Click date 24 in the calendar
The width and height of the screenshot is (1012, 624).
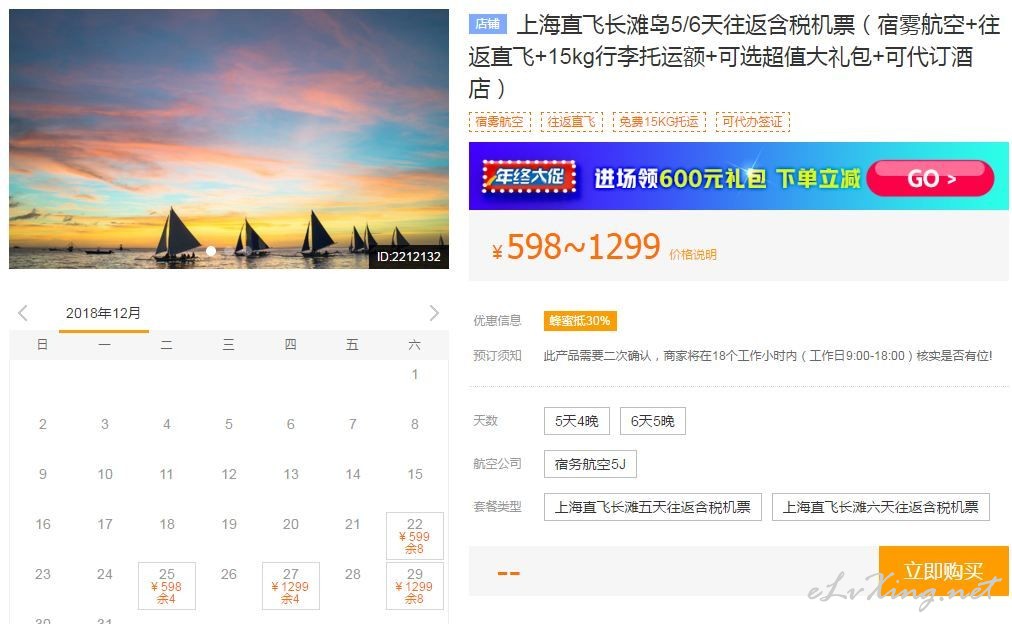(105, 574)
